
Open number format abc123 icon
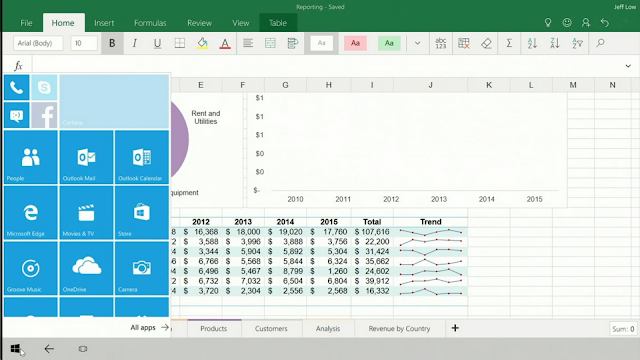click(x=441, y=43)
